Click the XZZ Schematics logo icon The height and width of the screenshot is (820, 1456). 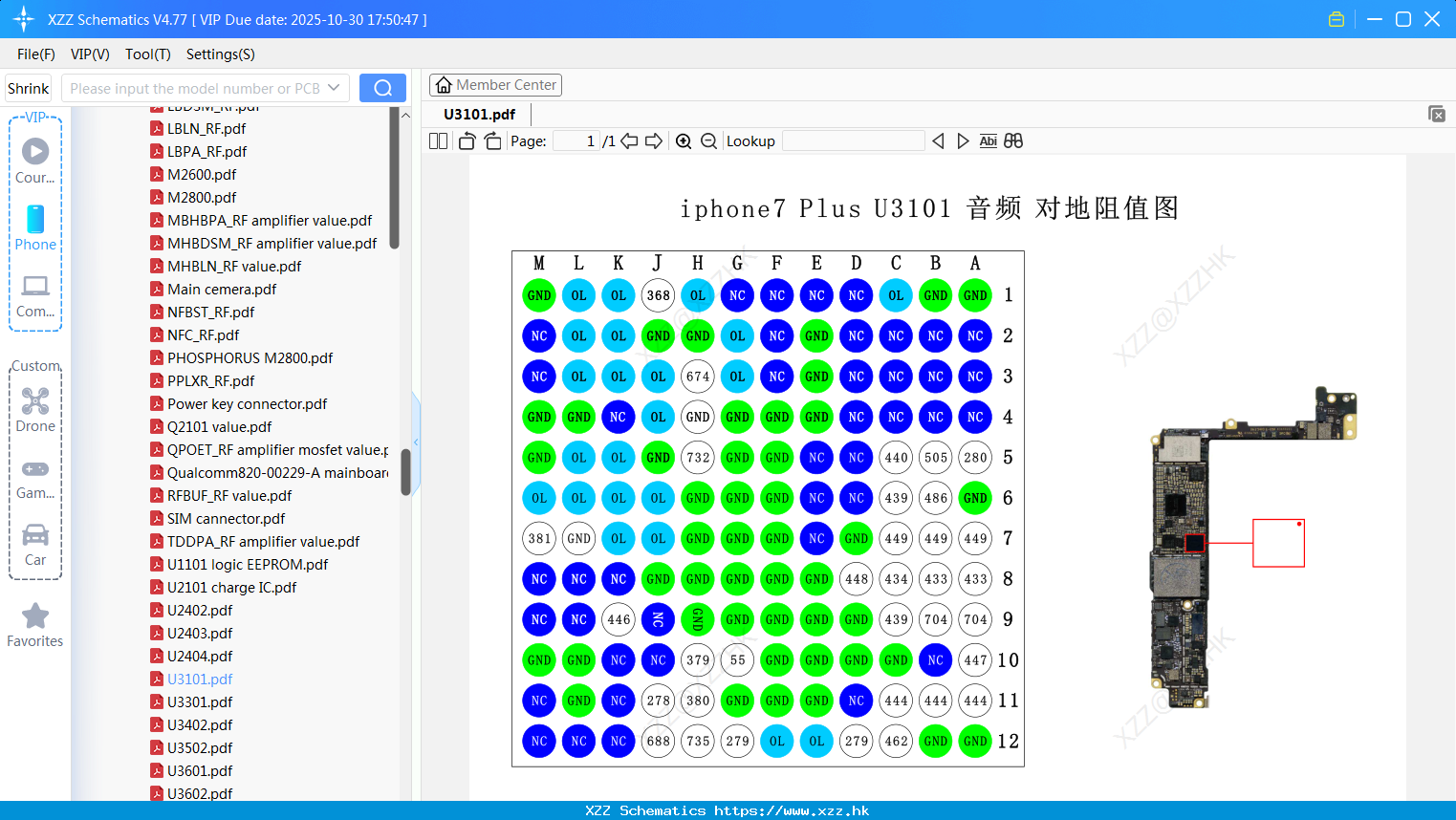[24, 19]
